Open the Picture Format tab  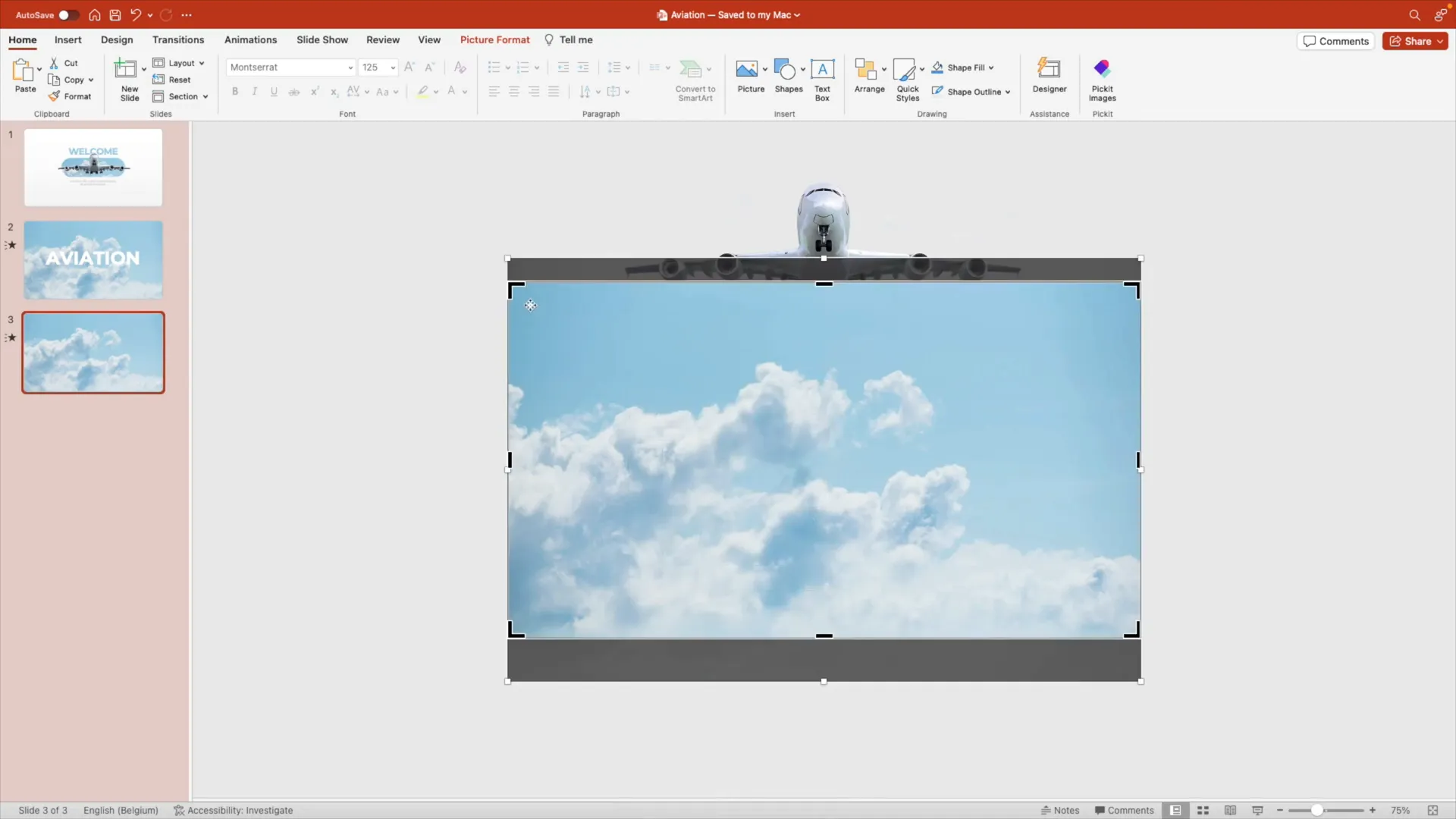tap(495, 39)
